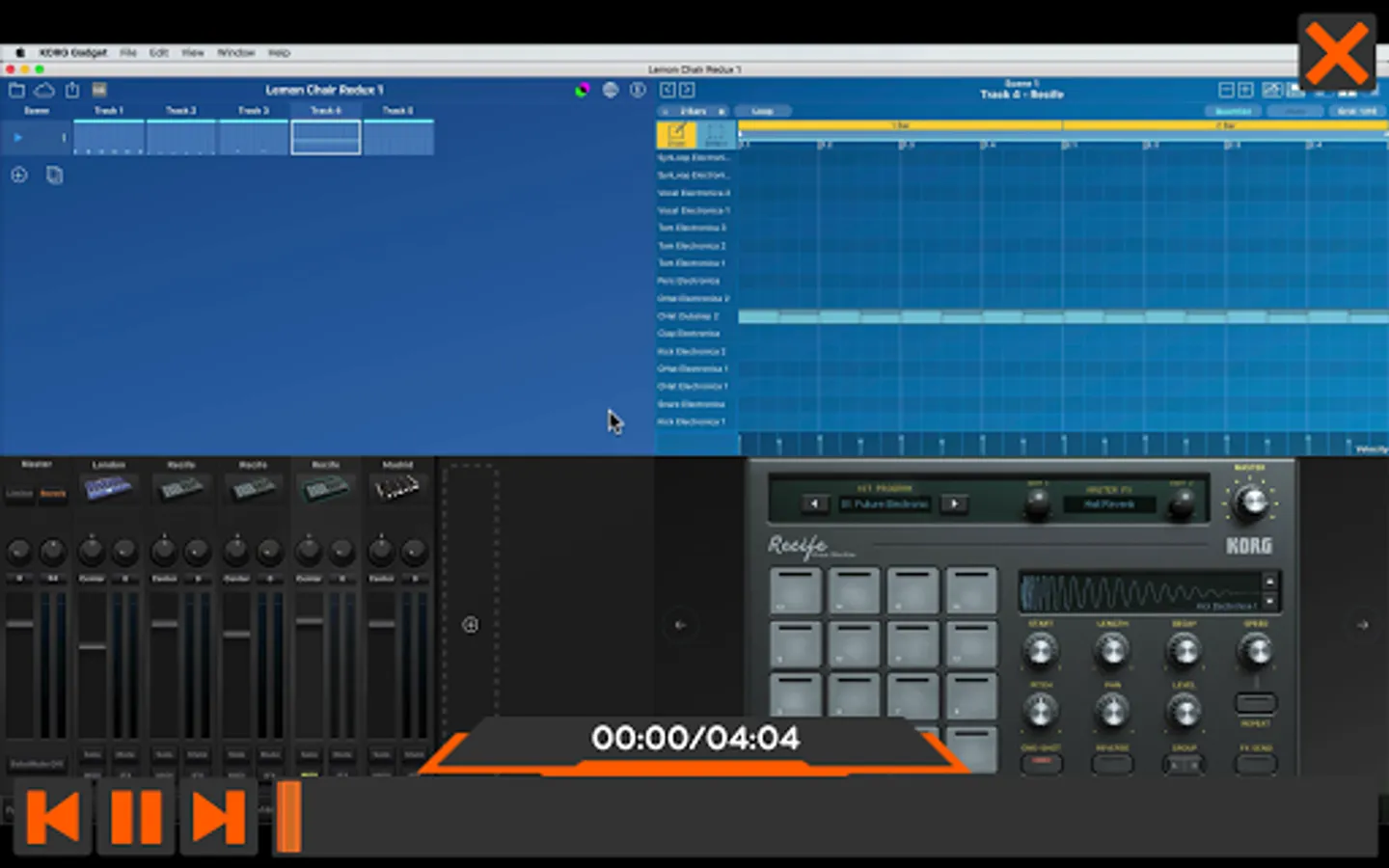The height and width of the screenshot is (868, 1389).
Task: Add a new gadget track in the mixer
Action: 471,625
